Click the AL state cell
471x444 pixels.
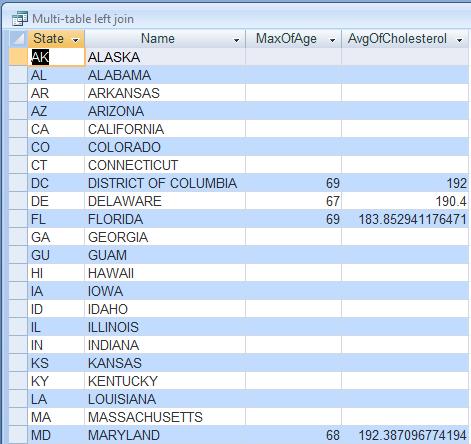coord(56,75)
